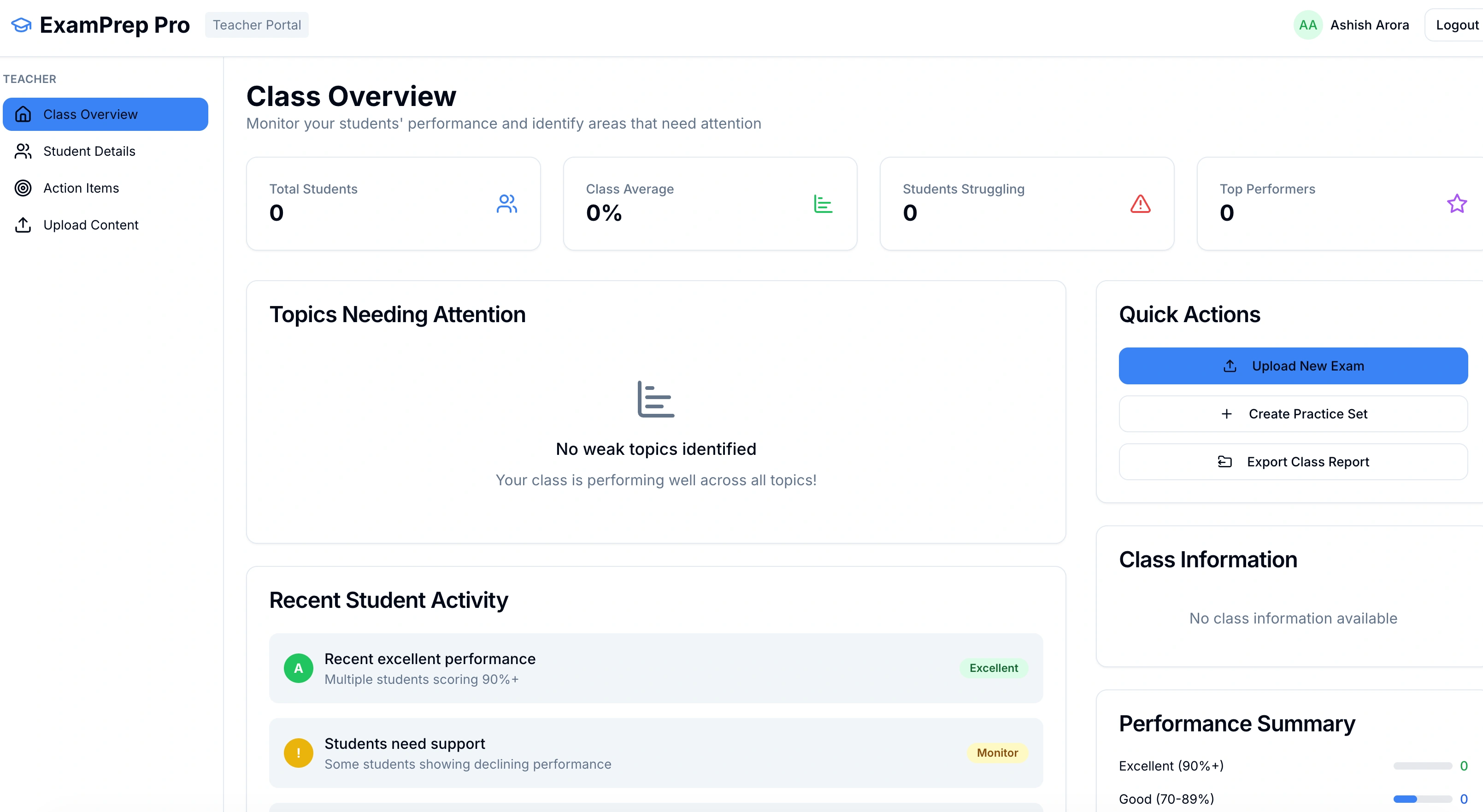Viewport: 1483px width, 812px height.
Task: Open Class Overview in the sidebar
Action: [106, 114]
